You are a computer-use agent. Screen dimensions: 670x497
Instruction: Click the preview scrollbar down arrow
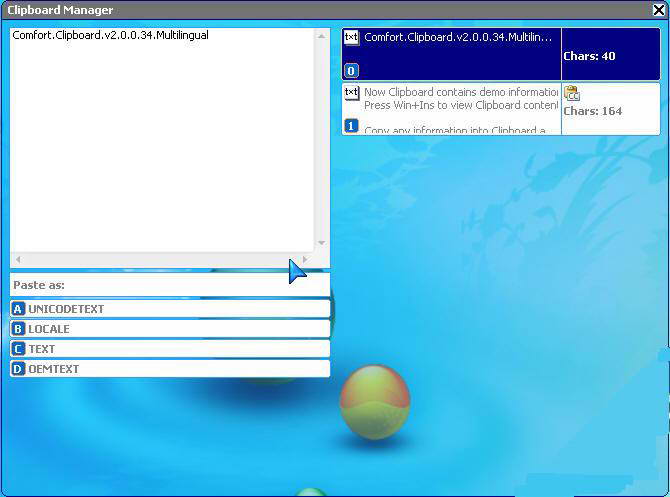point(321,243)
